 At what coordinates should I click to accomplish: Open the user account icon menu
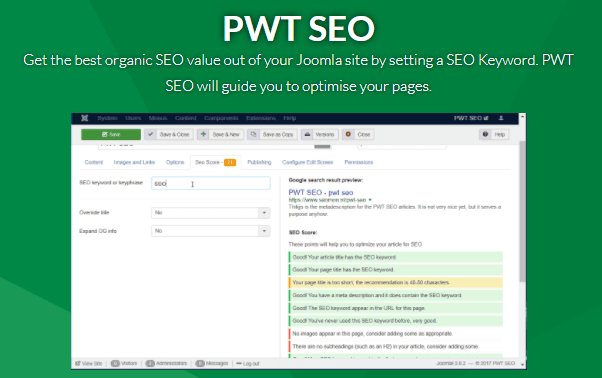coord(501,118)
